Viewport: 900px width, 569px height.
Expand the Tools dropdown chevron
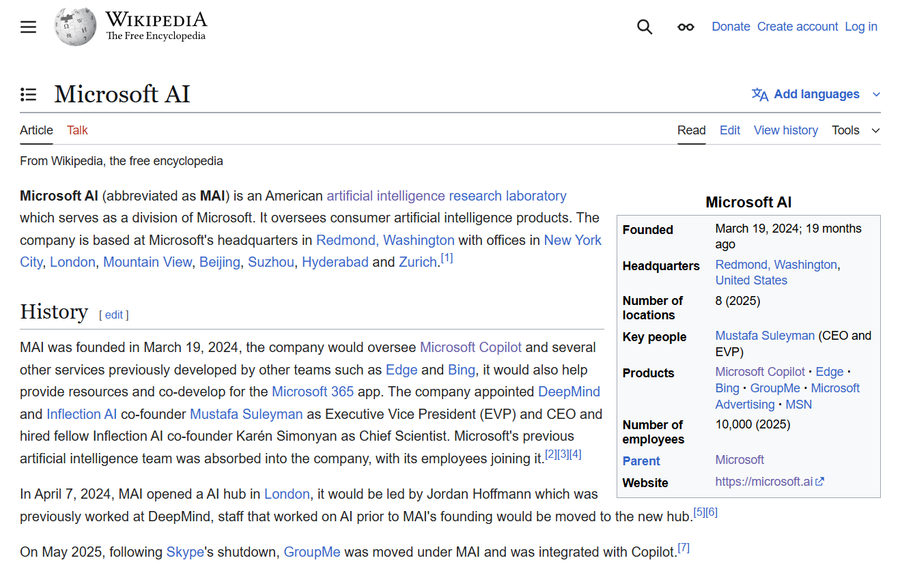875,130
